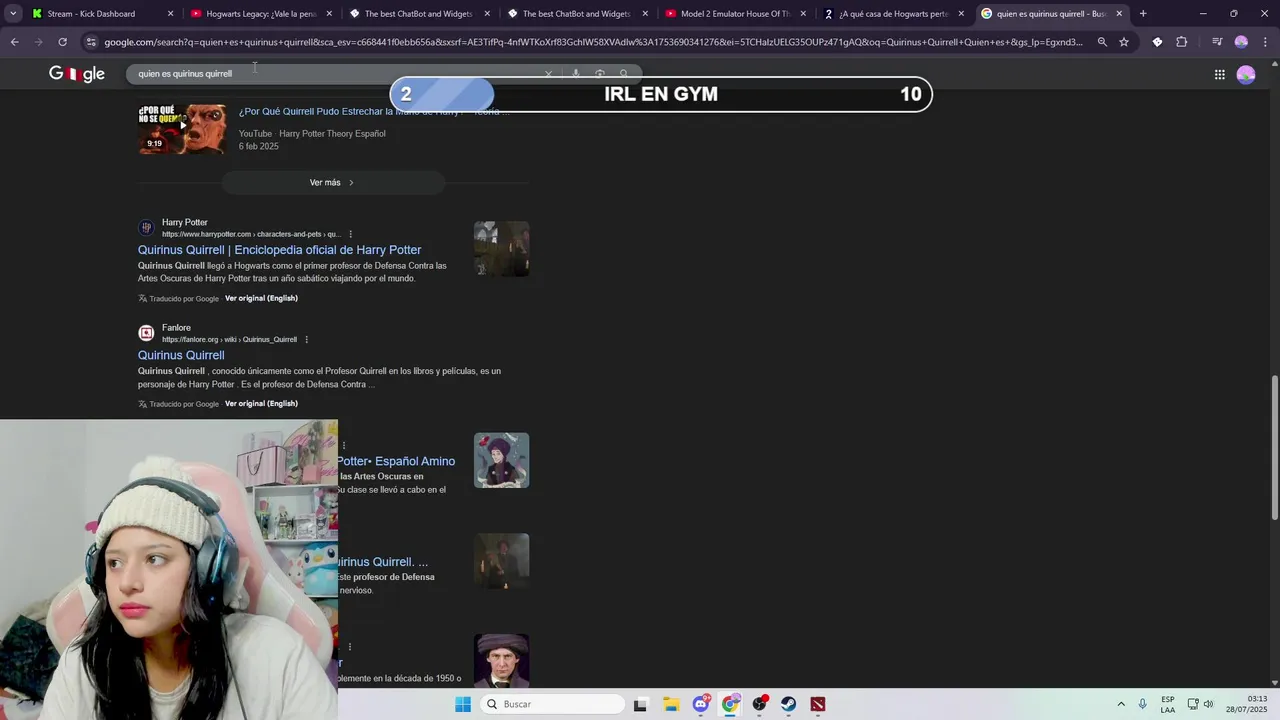This screenshot has width=1280, height=720.
Task: Open the Extensions puzzle menu
Action: (1182, 42)
